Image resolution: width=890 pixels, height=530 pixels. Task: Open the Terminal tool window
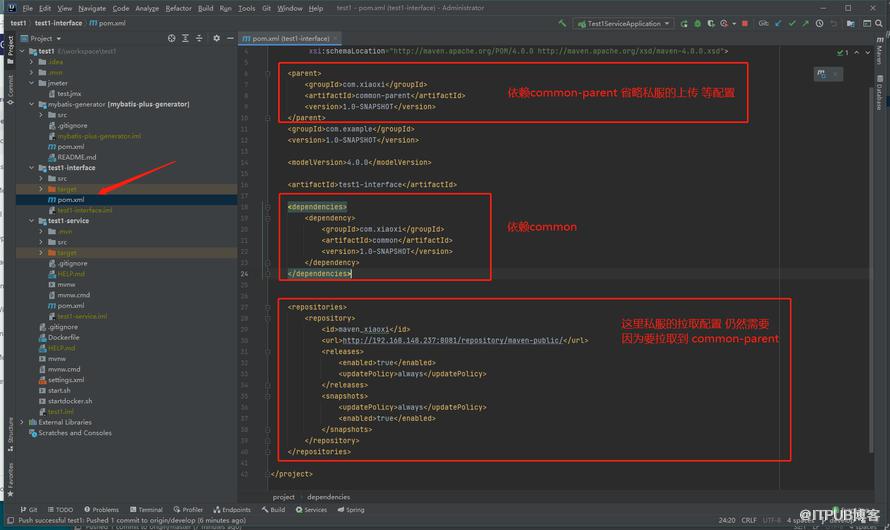pyautogui.click(x=146, y=510)
